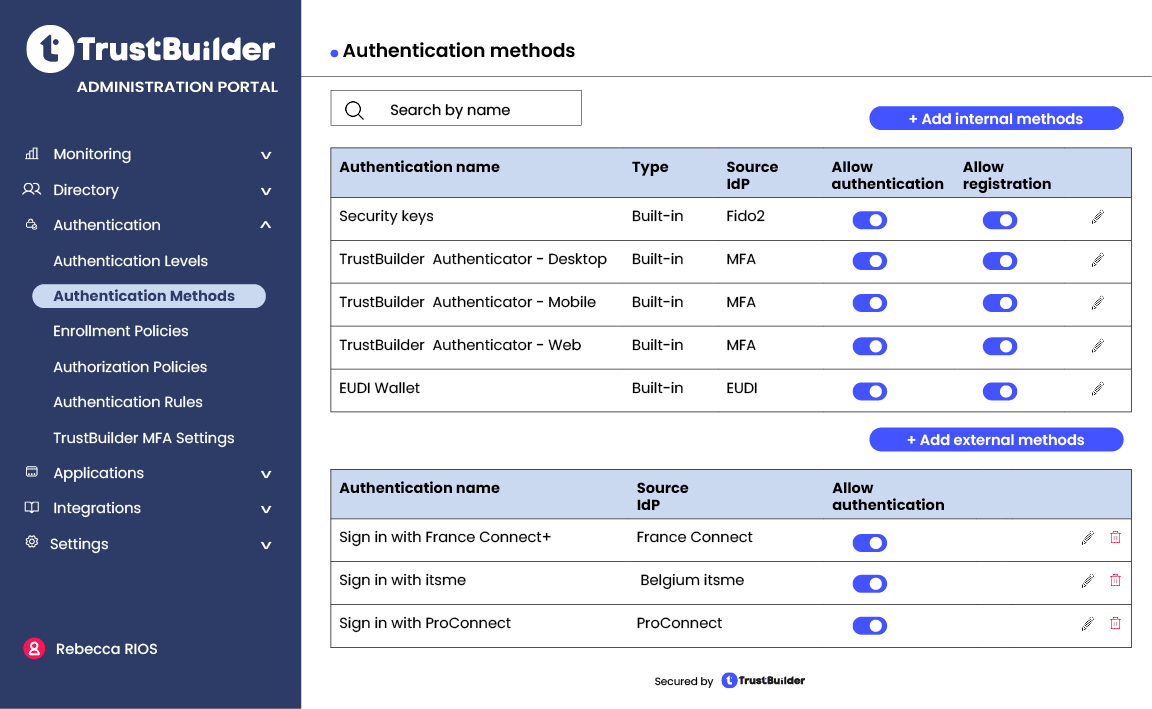Expand the Directory menu chevron
The image size is (1152, 709).
tap(266, 191)
